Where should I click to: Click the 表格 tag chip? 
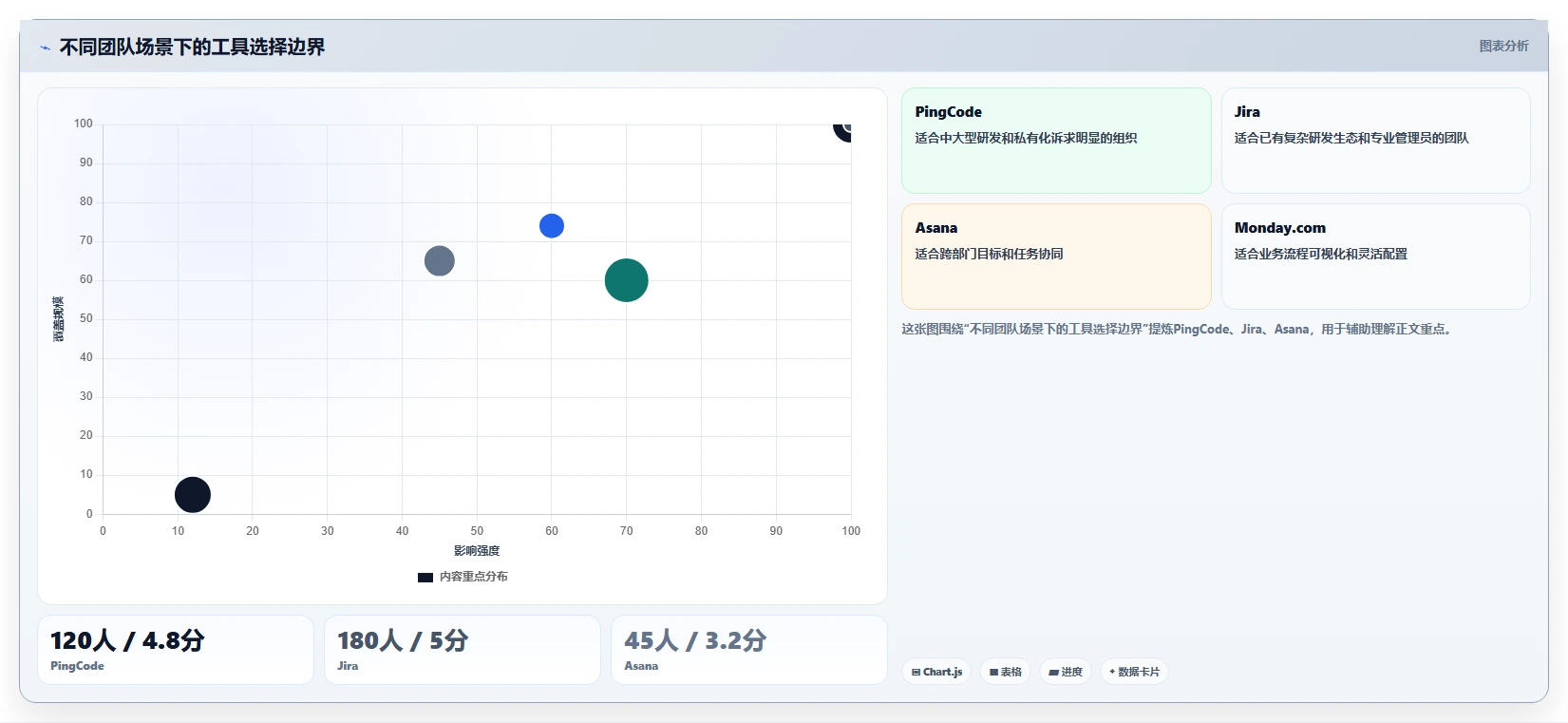click(1005, 672)
